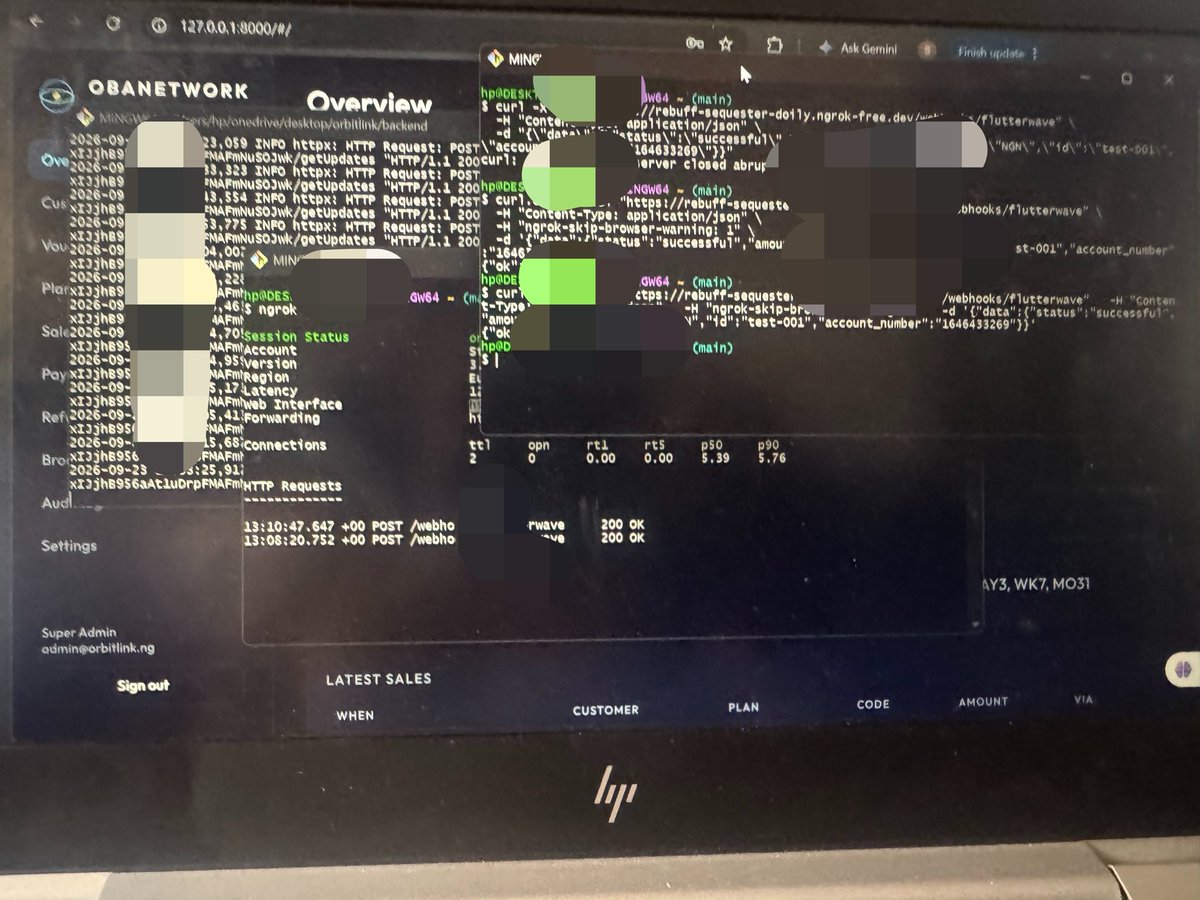
Task: Click the curl terminal prompt cursor line
Action: 490,359
